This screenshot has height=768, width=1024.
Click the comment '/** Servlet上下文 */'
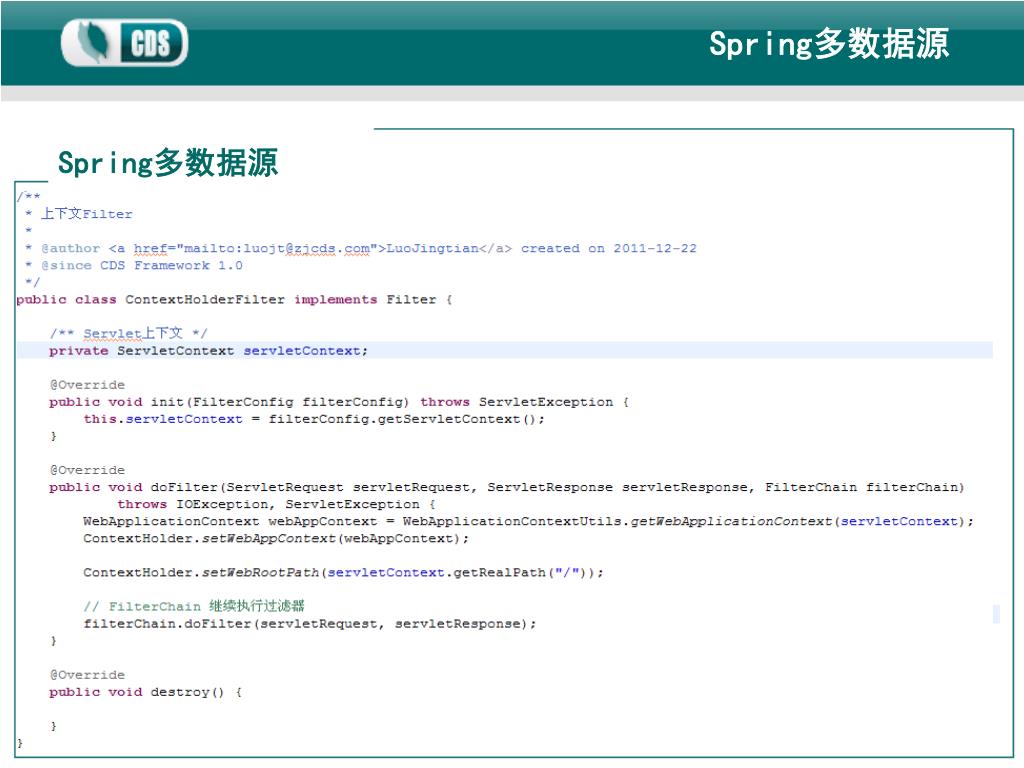pyautogui.click(x=129, y=333)
